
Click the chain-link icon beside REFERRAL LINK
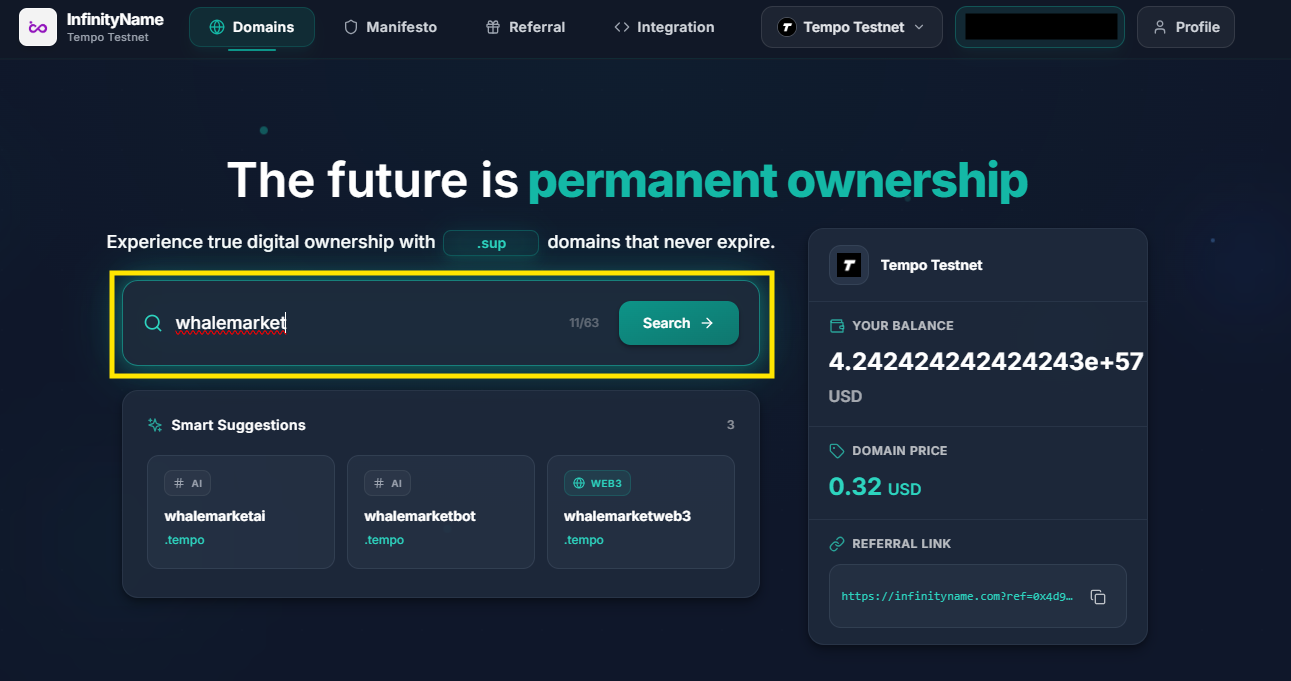pyautogui.click(x=836, y=544)
